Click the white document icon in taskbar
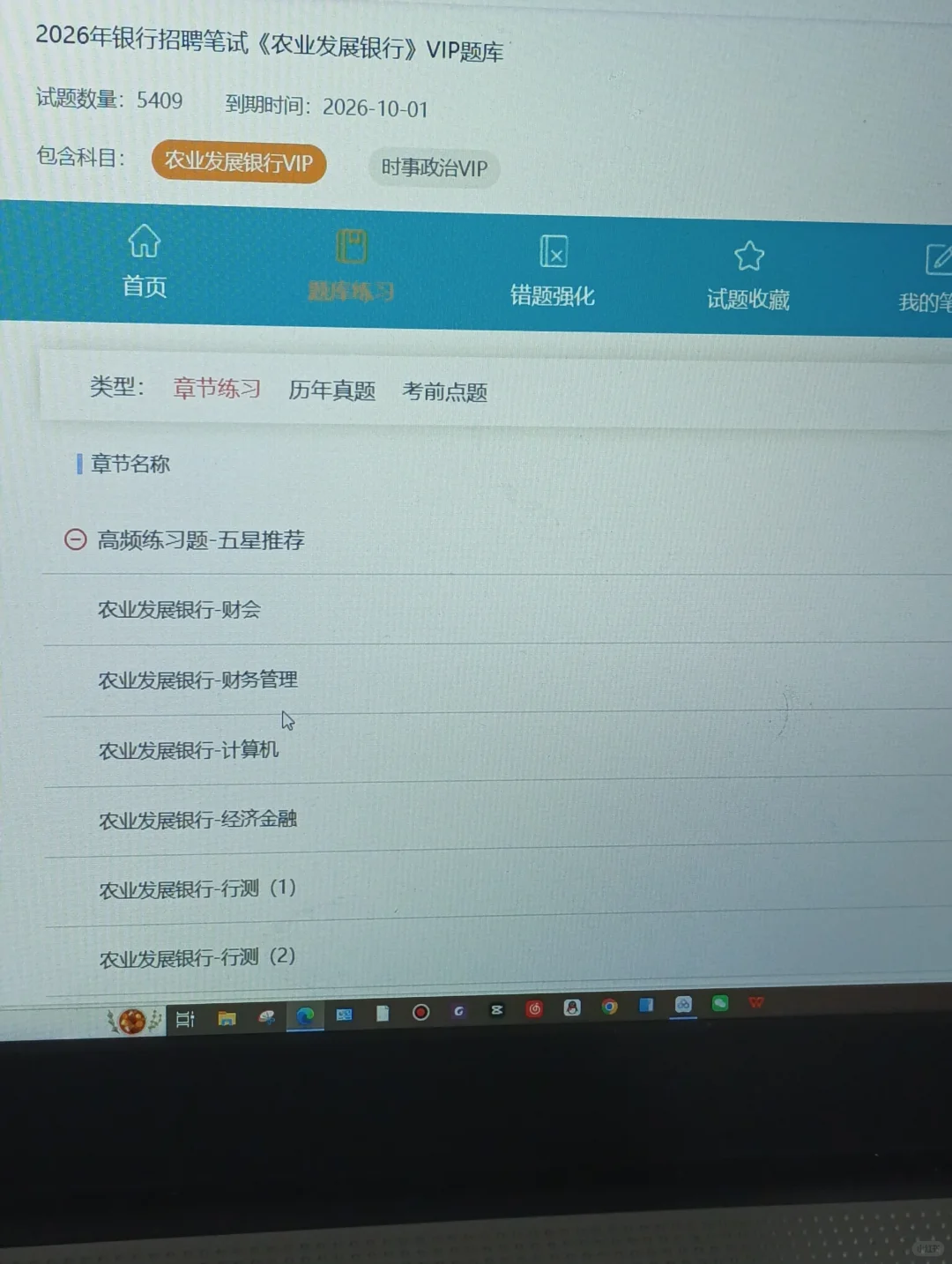Image resolution: width=952 pixels, height=1264 pixels. pyautogui.click(x=383, y=1014)
